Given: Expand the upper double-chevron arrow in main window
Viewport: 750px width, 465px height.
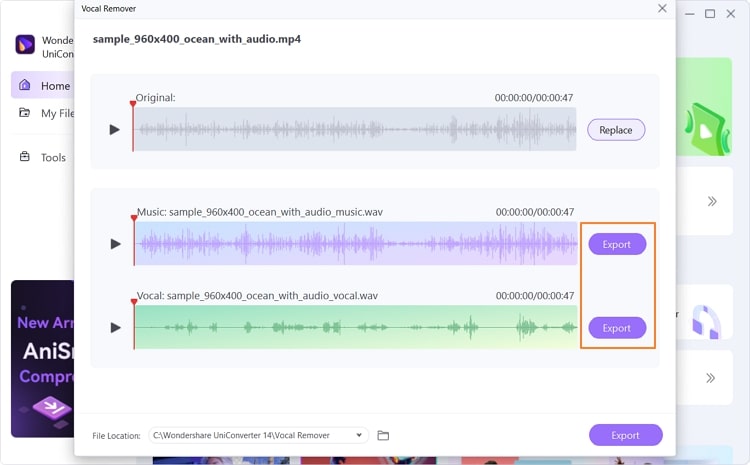Looking at the screenshot, I should tap(712, 201).
